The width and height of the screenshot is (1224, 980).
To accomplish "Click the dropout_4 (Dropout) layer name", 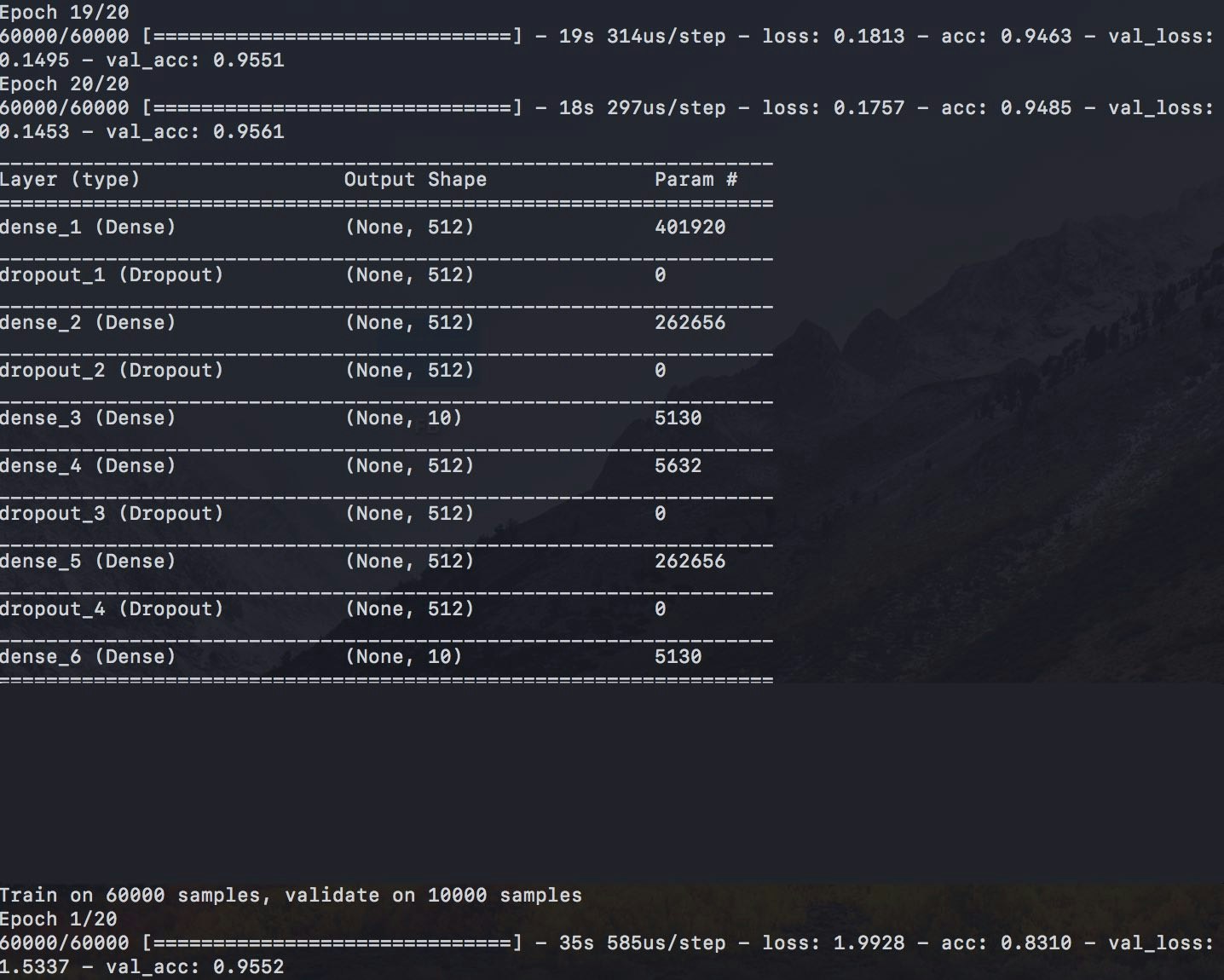I will click(112, 608).
